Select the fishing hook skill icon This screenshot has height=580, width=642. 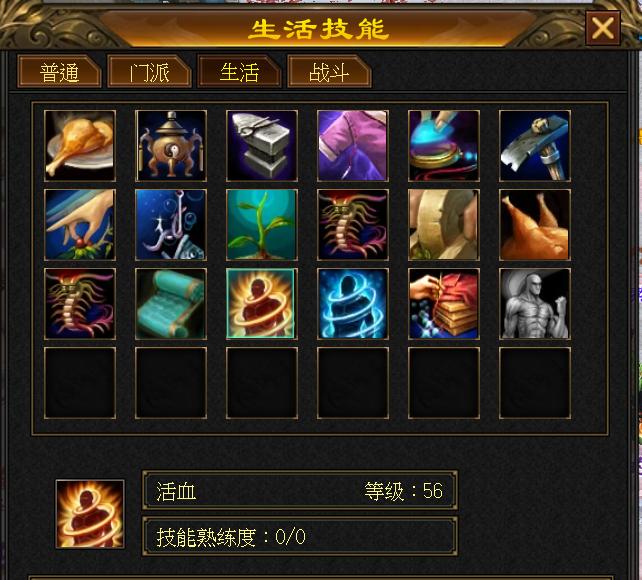(171, 225)
